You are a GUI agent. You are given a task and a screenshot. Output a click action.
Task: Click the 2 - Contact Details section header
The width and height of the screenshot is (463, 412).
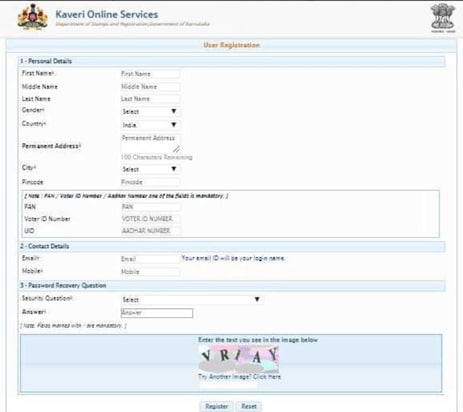[232, 246]
